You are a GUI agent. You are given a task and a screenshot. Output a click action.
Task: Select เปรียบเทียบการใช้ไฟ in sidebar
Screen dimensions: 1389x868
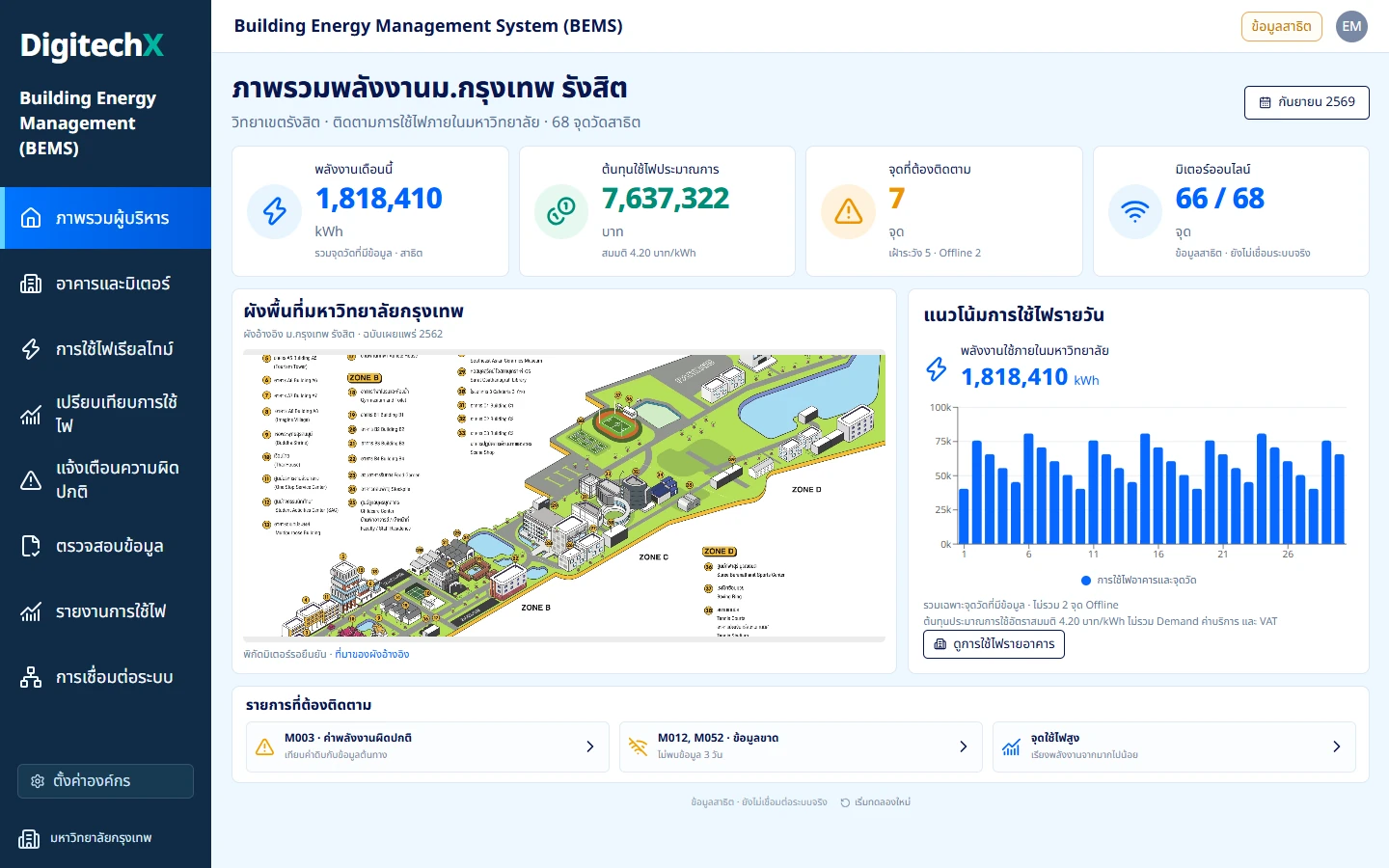click(105, 415)
